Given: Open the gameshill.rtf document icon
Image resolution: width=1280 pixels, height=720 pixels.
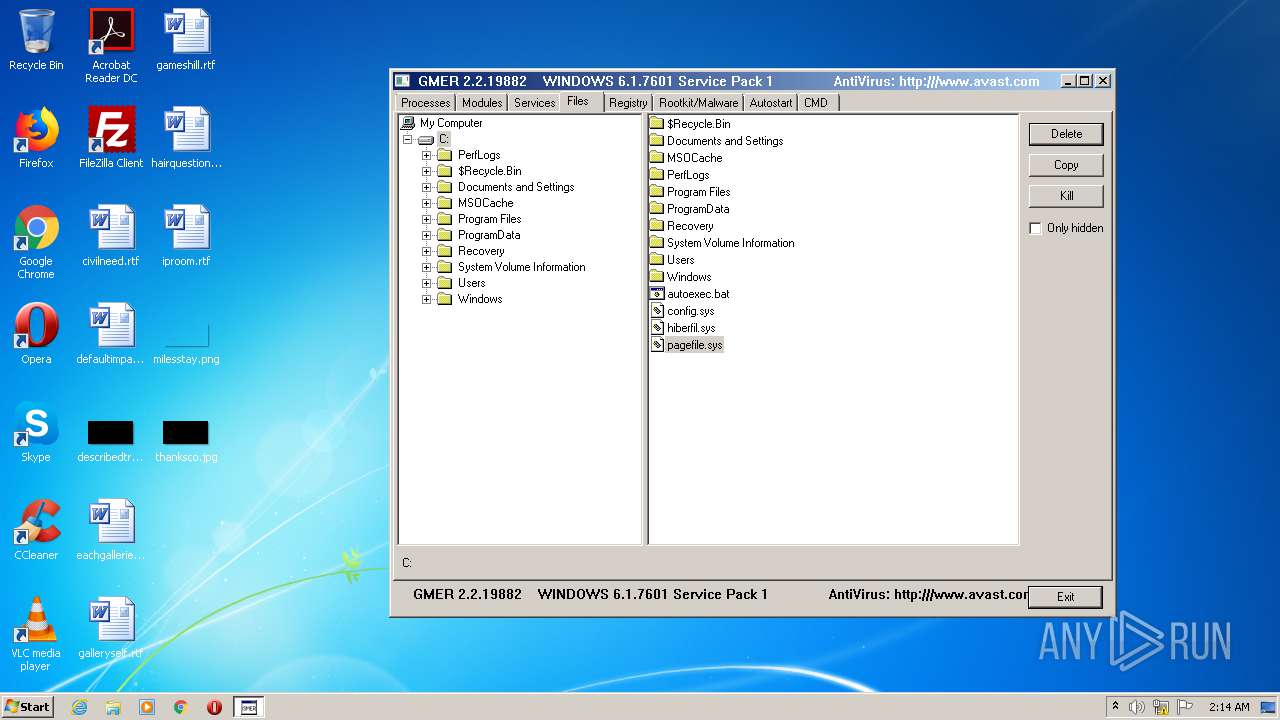Looking at the screenshot, I should click(x=186, y=40).
